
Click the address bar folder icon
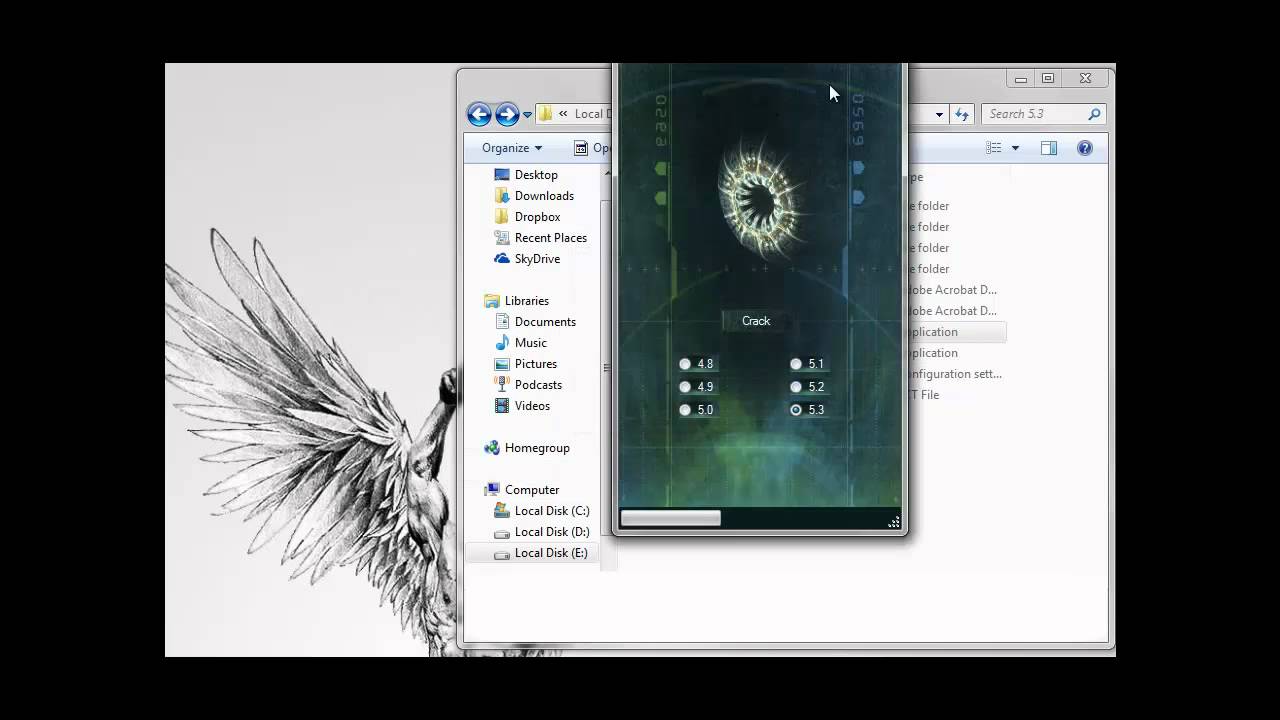pos(546,114)
